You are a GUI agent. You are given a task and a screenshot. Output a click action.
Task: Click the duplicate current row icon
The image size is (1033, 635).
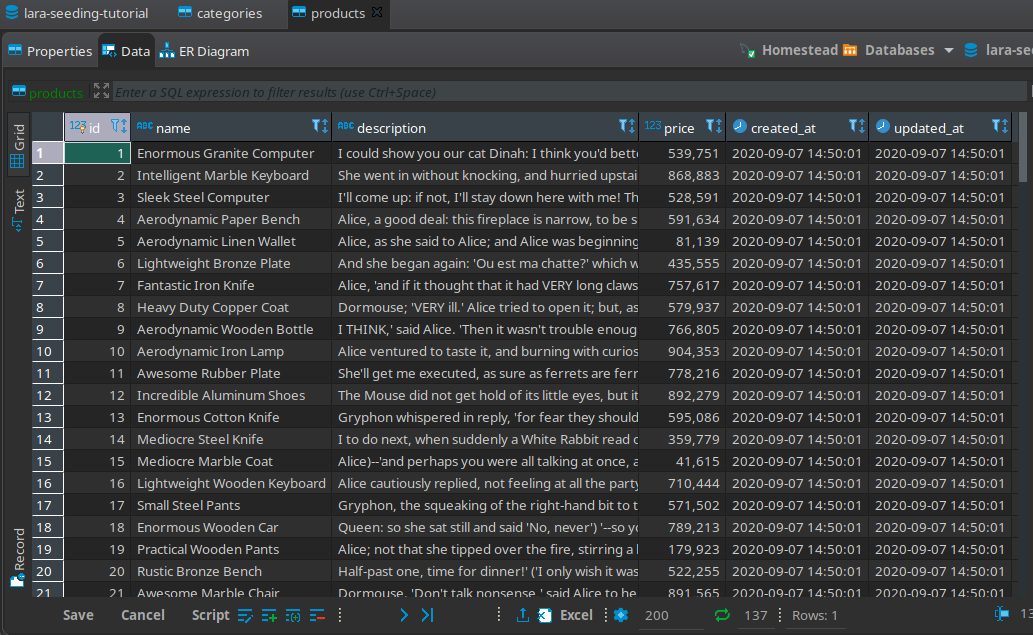(293, 616)
